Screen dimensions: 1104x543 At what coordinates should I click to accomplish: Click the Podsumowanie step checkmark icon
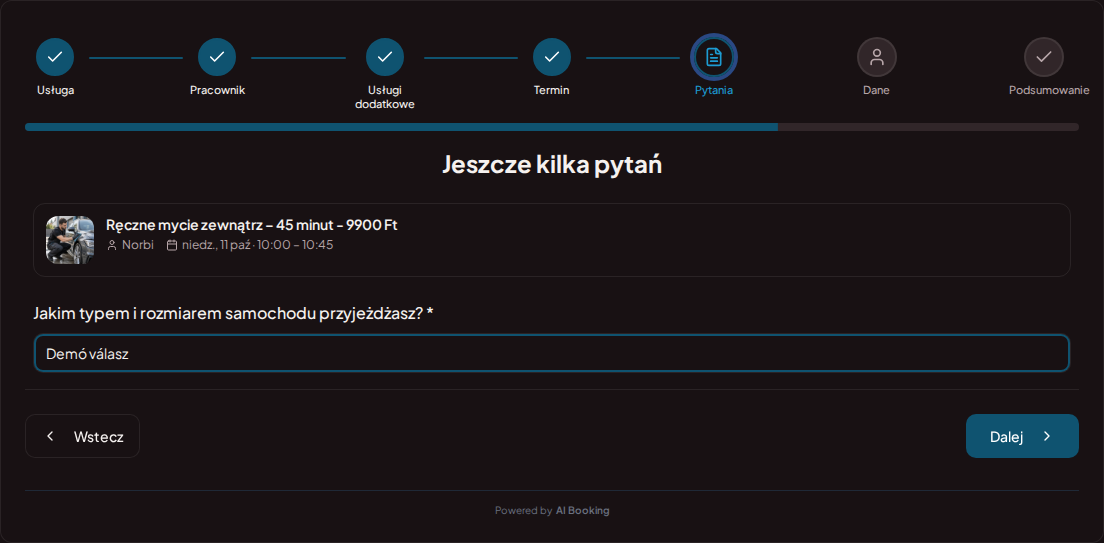coord(1043,57)
